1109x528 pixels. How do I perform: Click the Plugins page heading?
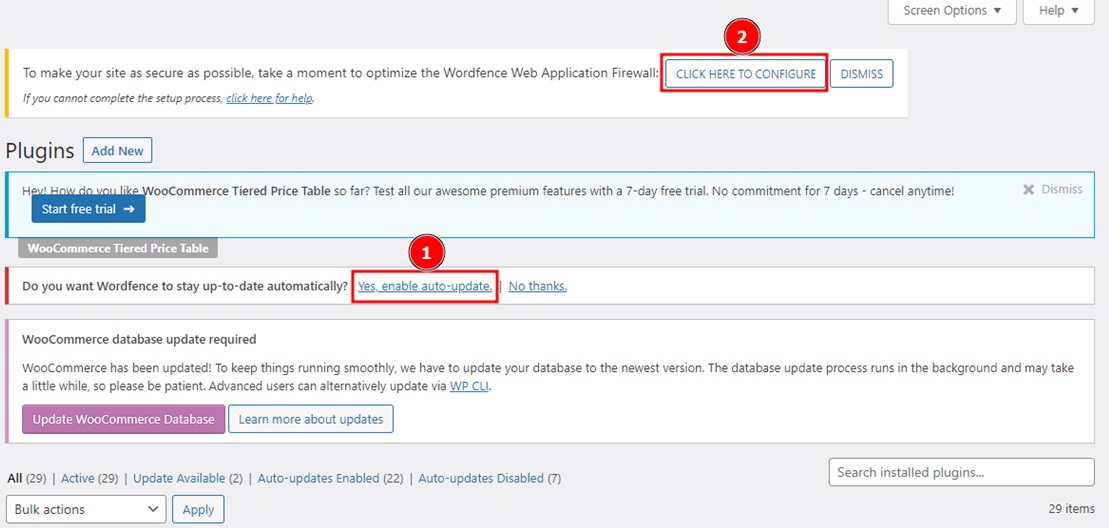pyautogui.click(x=40, y=151)
